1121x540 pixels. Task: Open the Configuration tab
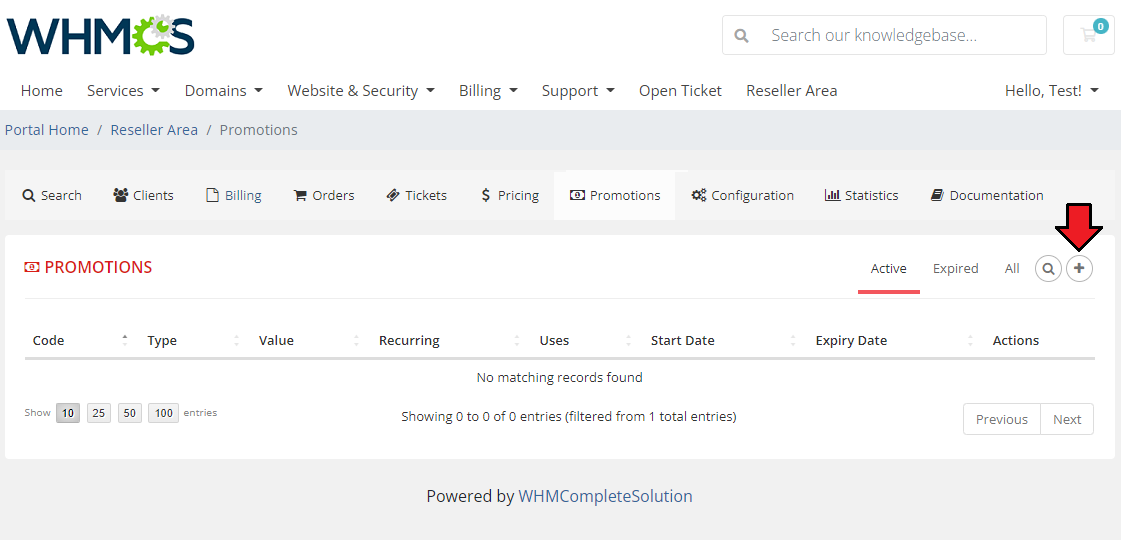tap(742, 195)
